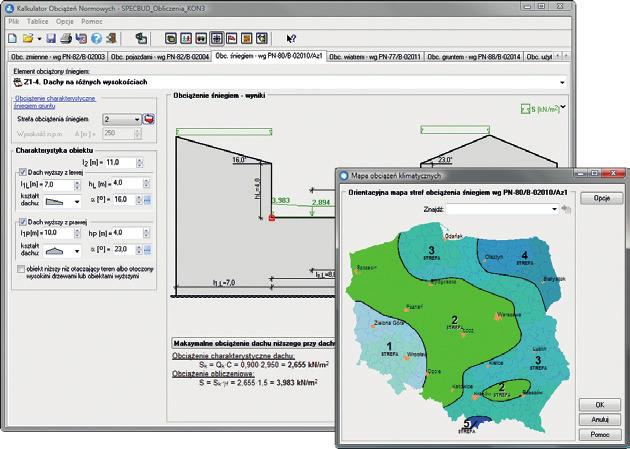Viewport: 630px width, 449px height.
Task: Click the '1 STREFA' zone on the map
Action: [x=389, y=349]
